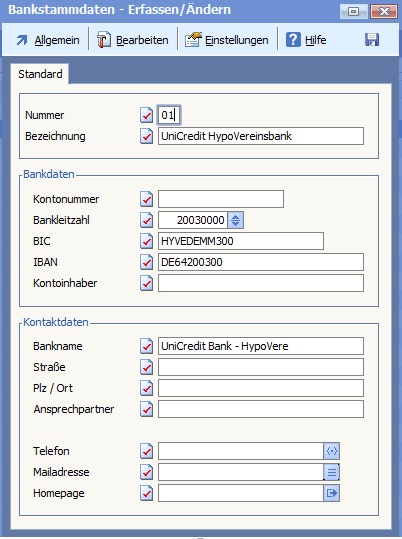Click the checkmark icon next to Mailadresse

tap(146, 472)
